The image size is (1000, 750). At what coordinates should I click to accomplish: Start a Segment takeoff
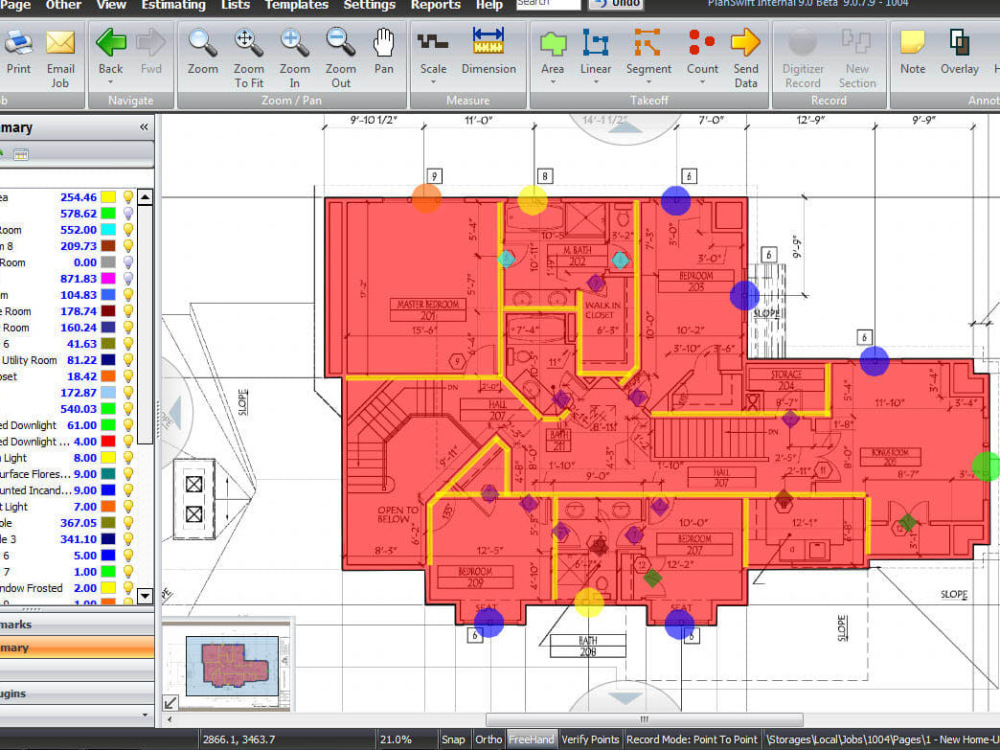pos(647,43)
